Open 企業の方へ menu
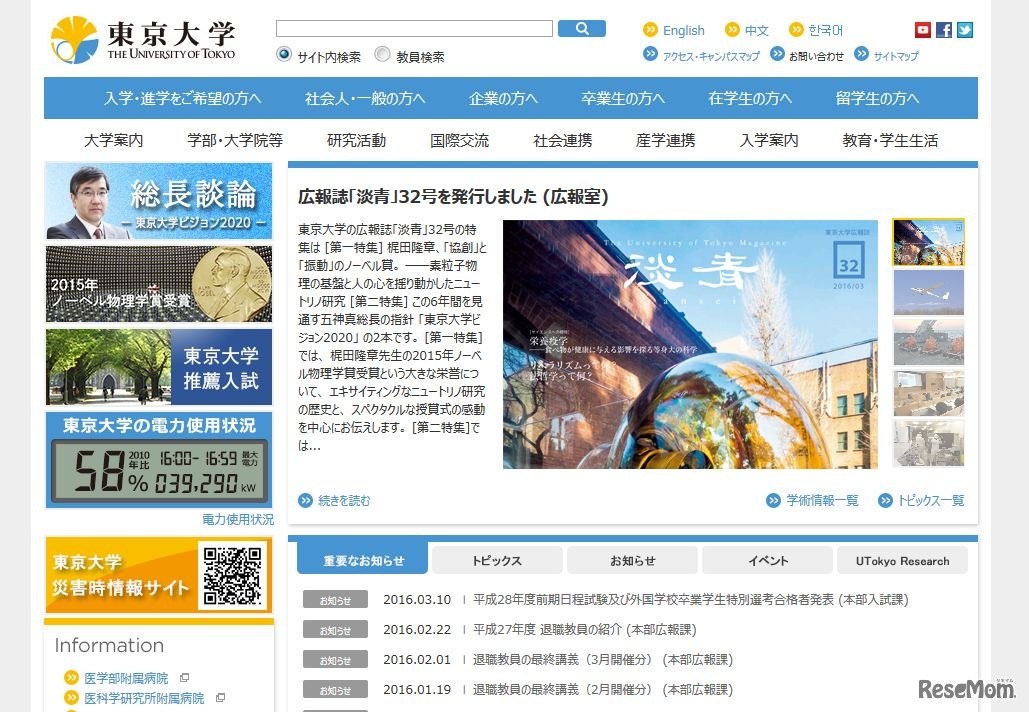Image resolution: width=1029 pixels, height=712 pixels. click(503, 98)
